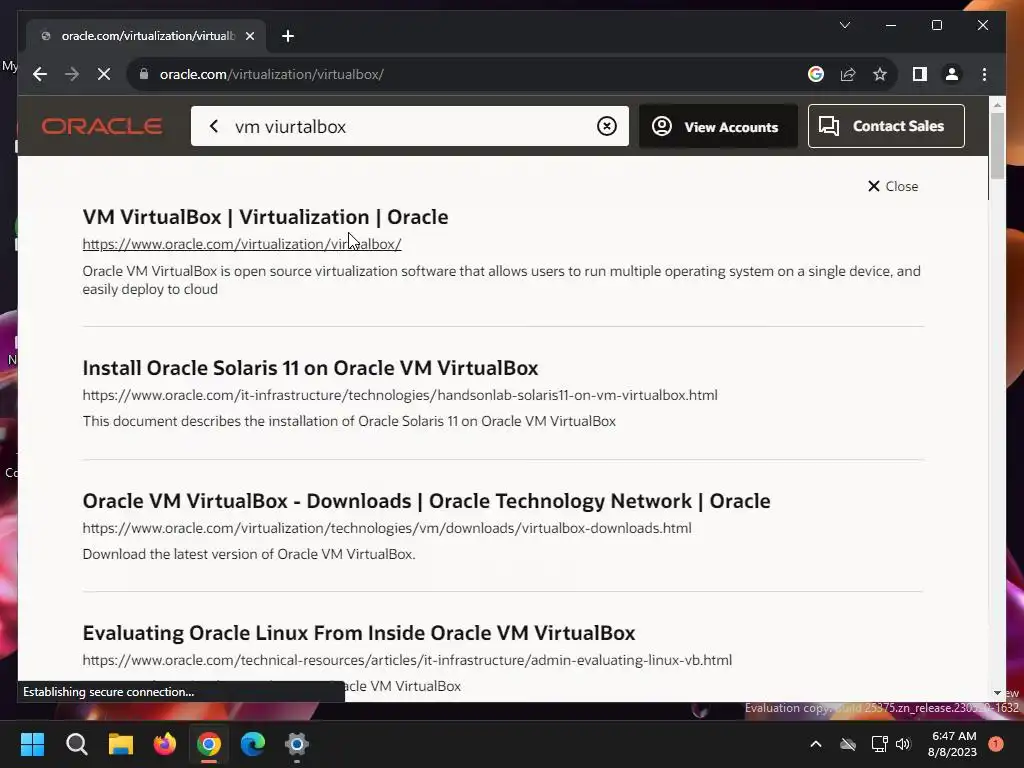
Task: Open Microsoft Edge from taskbar
Action: pyautogui.click(x=253, y=744)
